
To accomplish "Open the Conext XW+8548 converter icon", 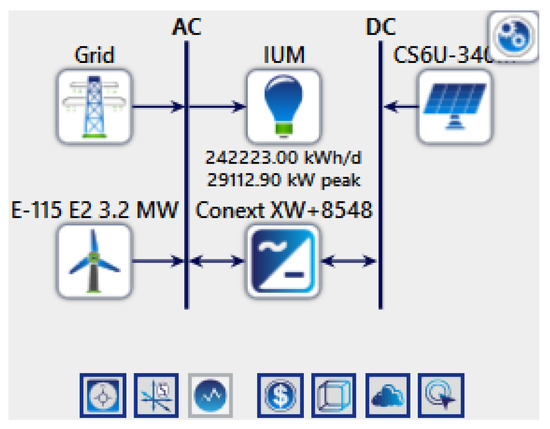I will (x=283, y=261).
